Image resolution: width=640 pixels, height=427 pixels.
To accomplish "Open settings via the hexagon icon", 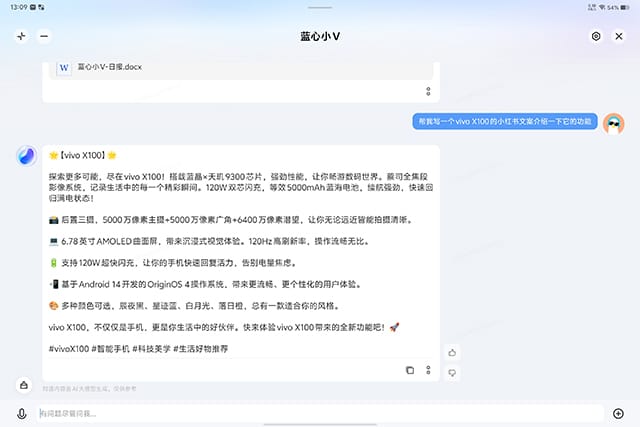I will [x=596, y=36].
